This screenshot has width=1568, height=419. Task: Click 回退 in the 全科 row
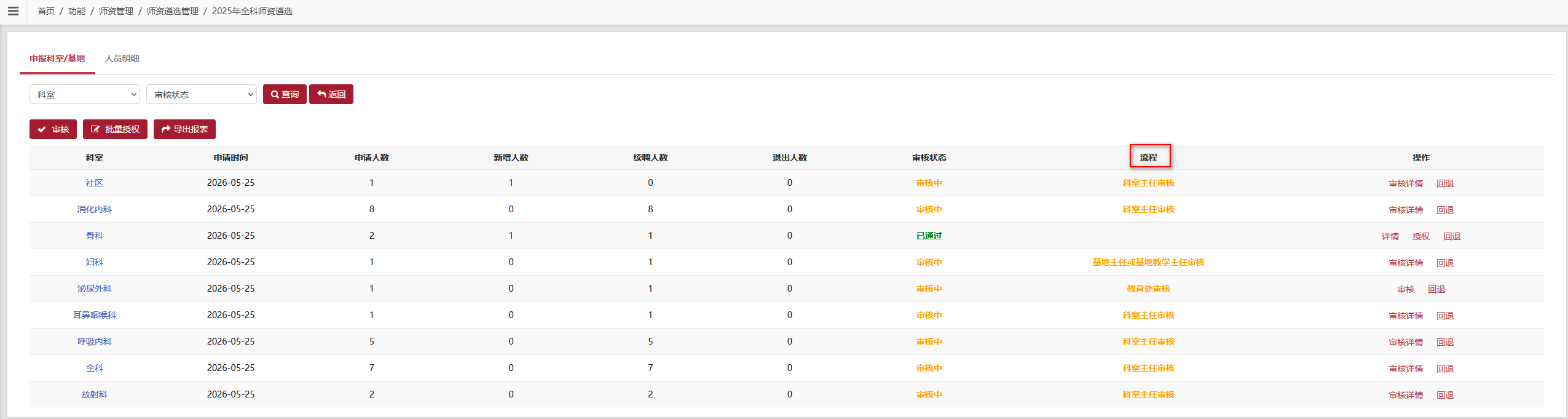coord(1445,369)
